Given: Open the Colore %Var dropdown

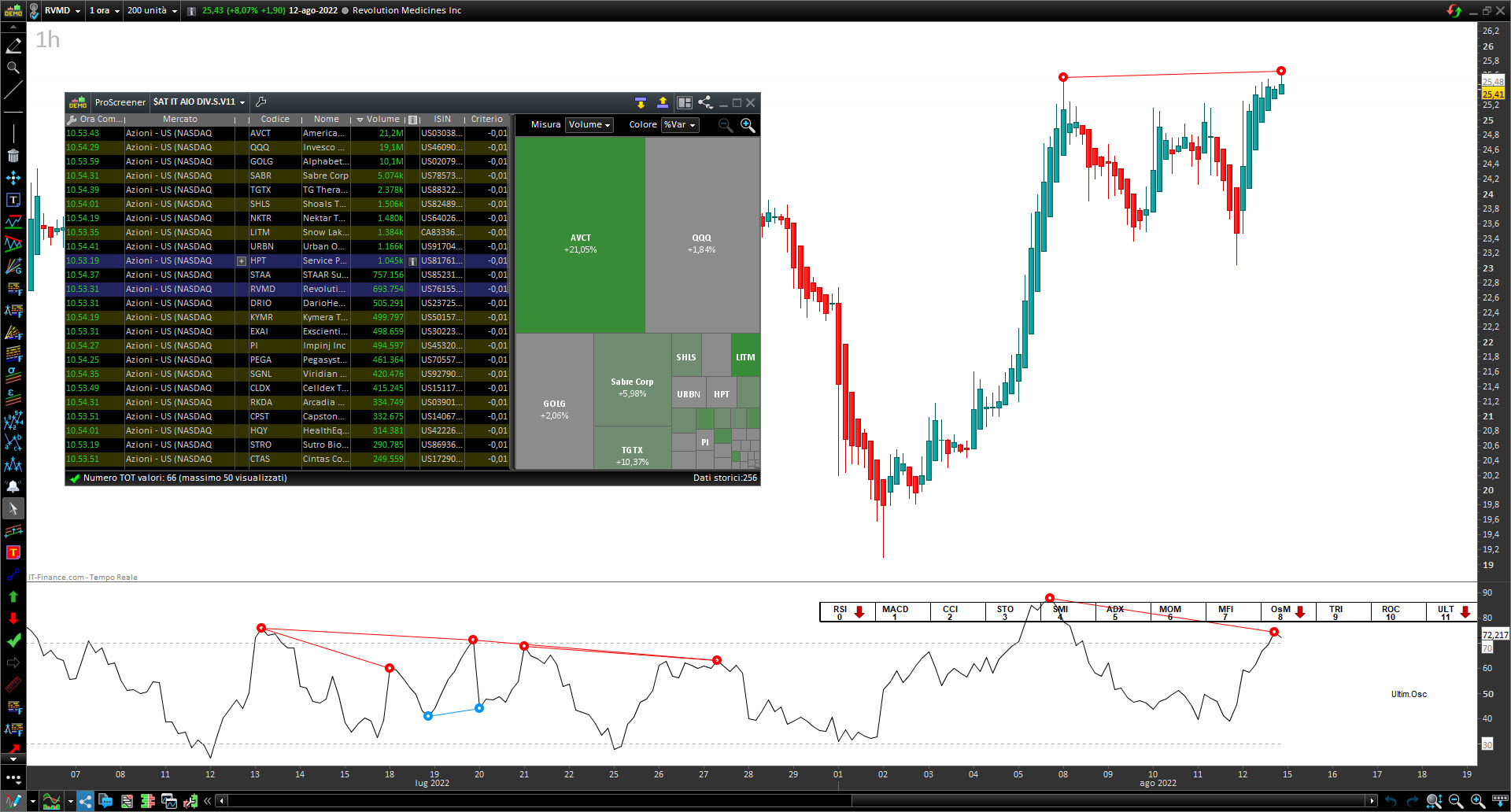Looking at the screenshot, I should pyautogui.click(x=680, y=125).
